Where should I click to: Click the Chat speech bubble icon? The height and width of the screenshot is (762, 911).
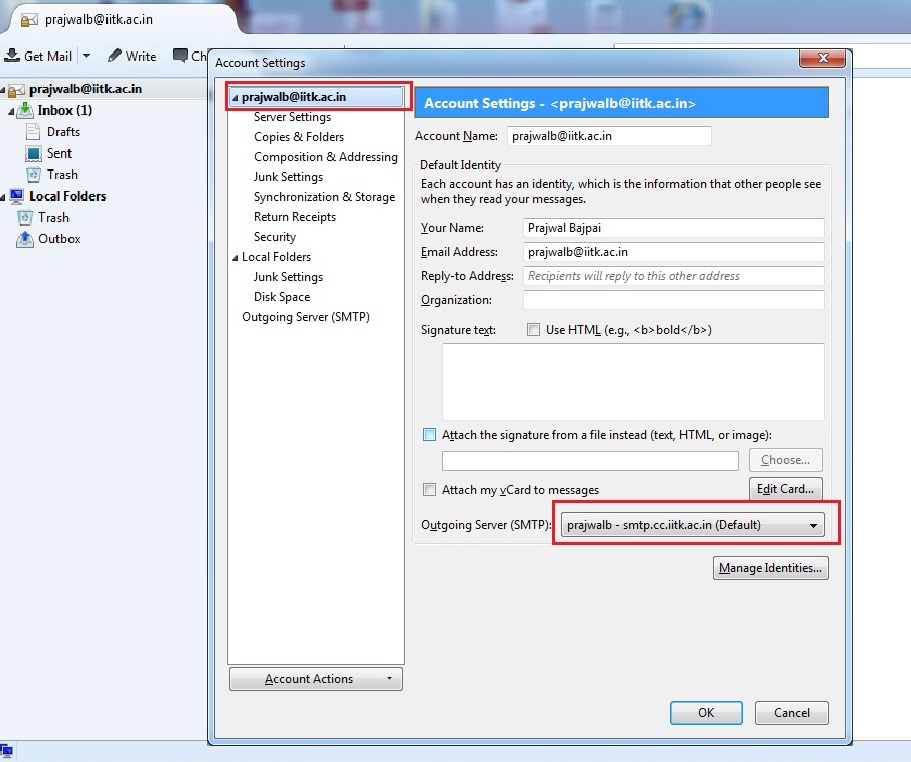click(x=180, y=55)
